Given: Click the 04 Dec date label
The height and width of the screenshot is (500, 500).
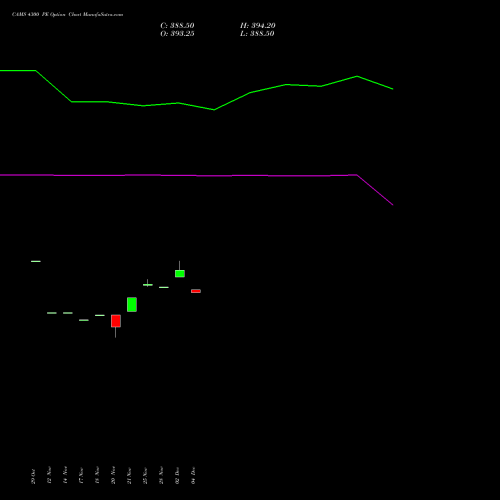Looking at the screenshot, I should (193, 475).
